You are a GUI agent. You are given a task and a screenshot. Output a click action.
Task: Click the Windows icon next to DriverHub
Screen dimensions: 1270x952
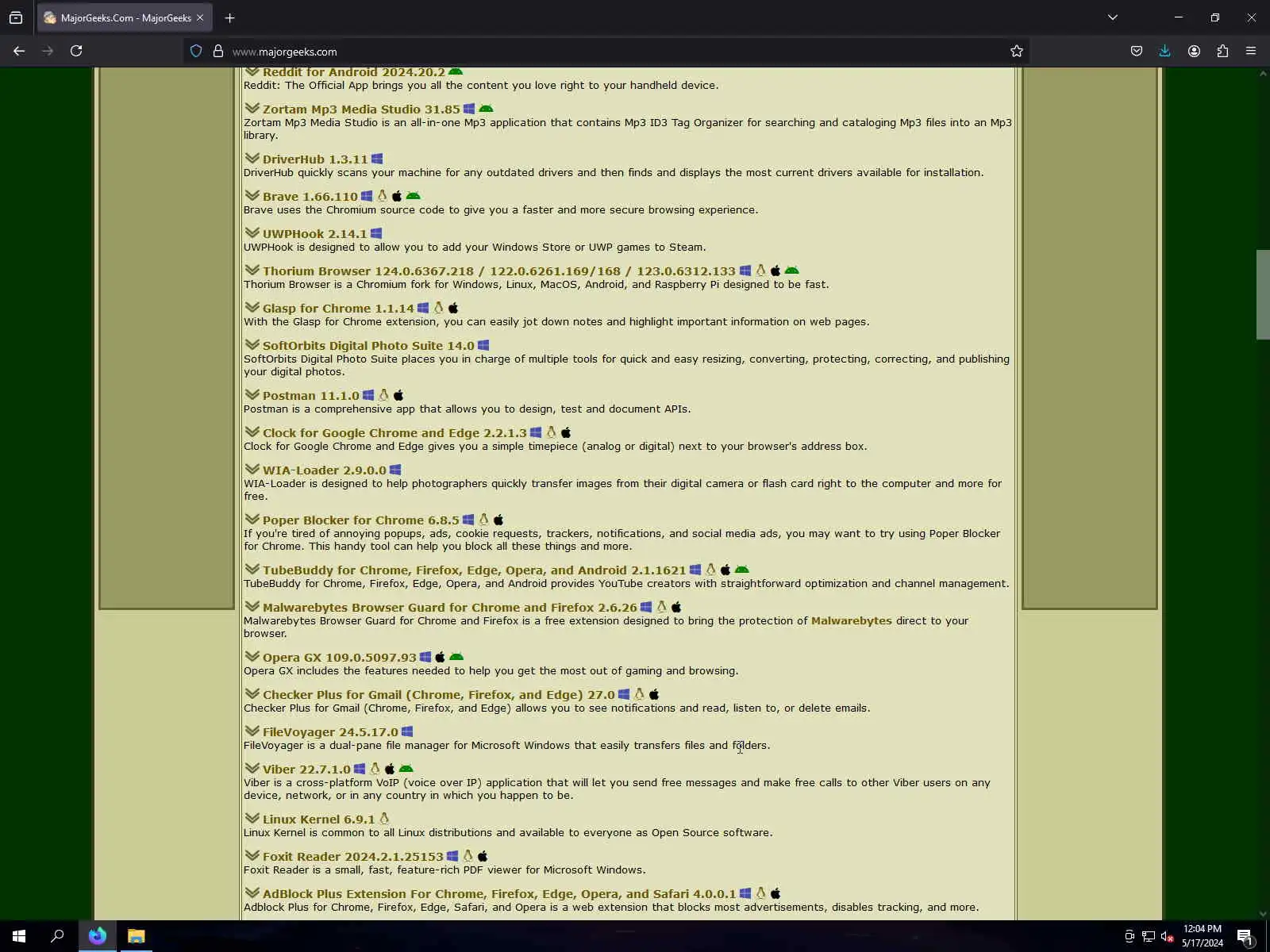tap(377, 159)
